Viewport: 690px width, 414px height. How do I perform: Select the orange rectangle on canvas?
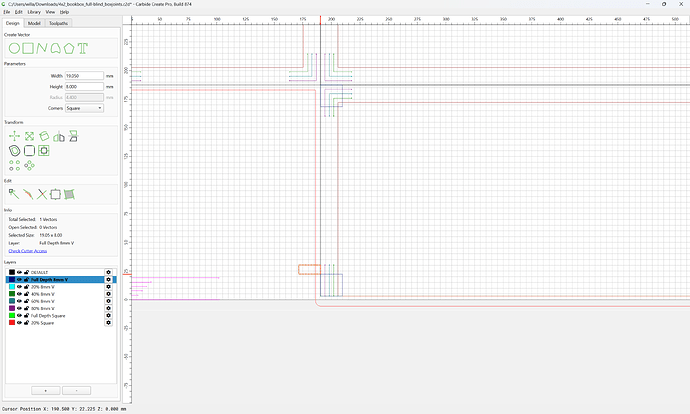(x=309, y=270)
